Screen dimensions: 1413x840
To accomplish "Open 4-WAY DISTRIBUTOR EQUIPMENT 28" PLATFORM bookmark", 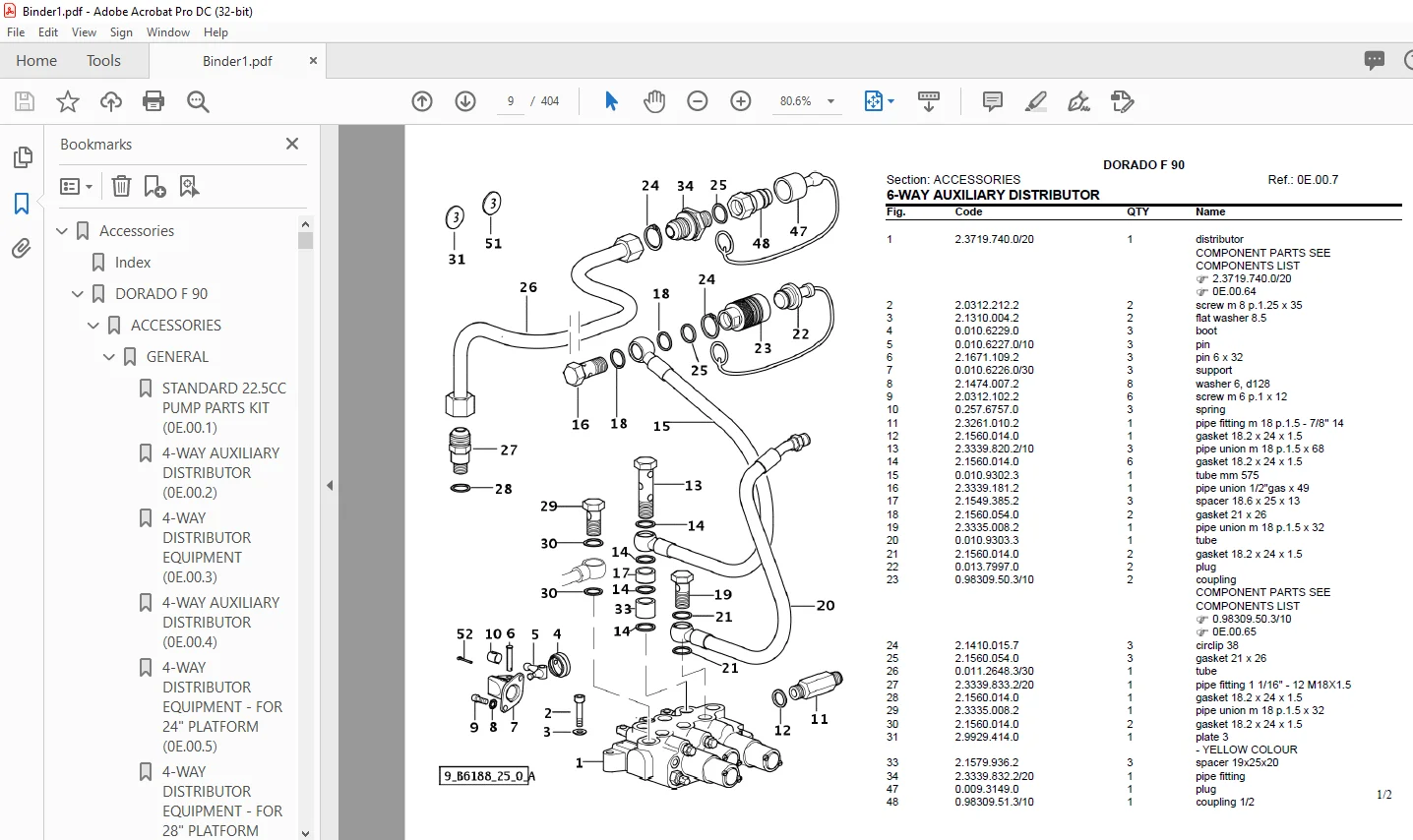I will [222, 802].
